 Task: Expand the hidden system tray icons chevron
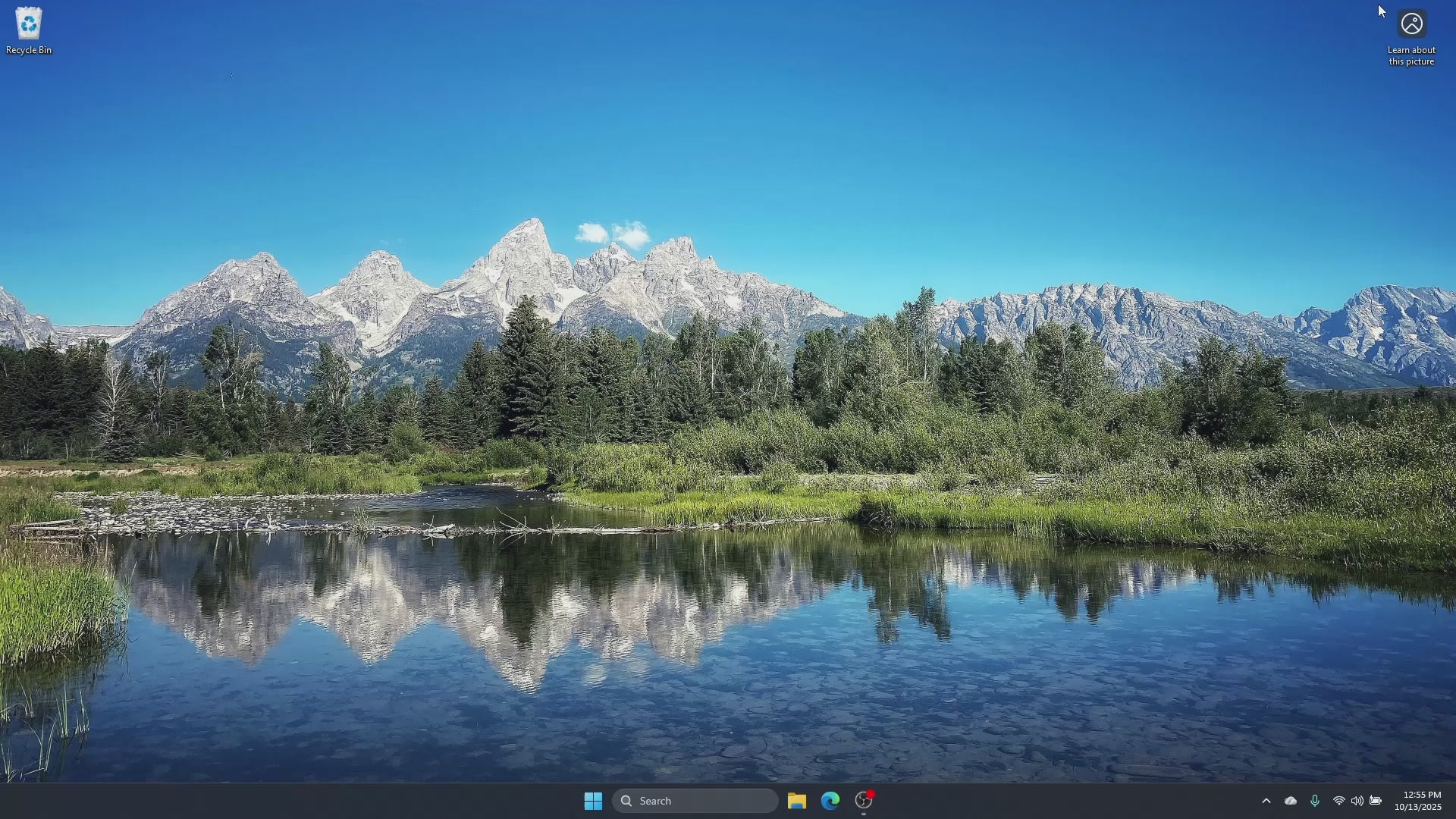pos(1266,801)
